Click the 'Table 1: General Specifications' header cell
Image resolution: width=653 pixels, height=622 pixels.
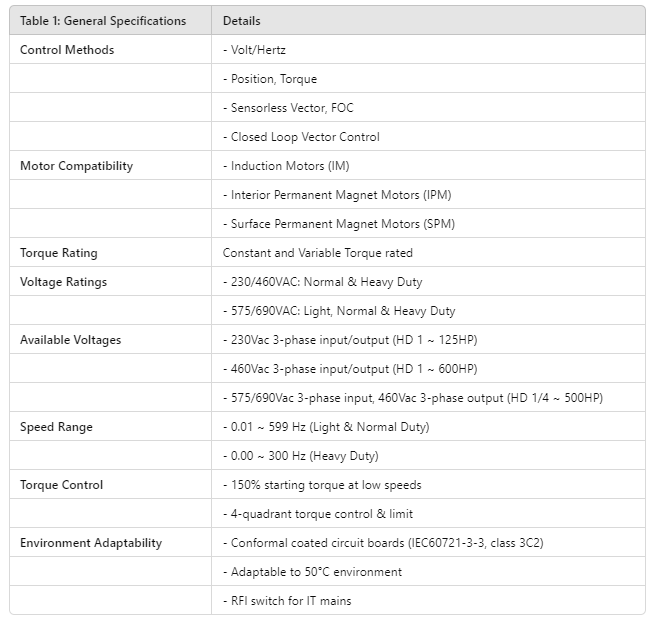pyautogui.click(x=103, y=21)
